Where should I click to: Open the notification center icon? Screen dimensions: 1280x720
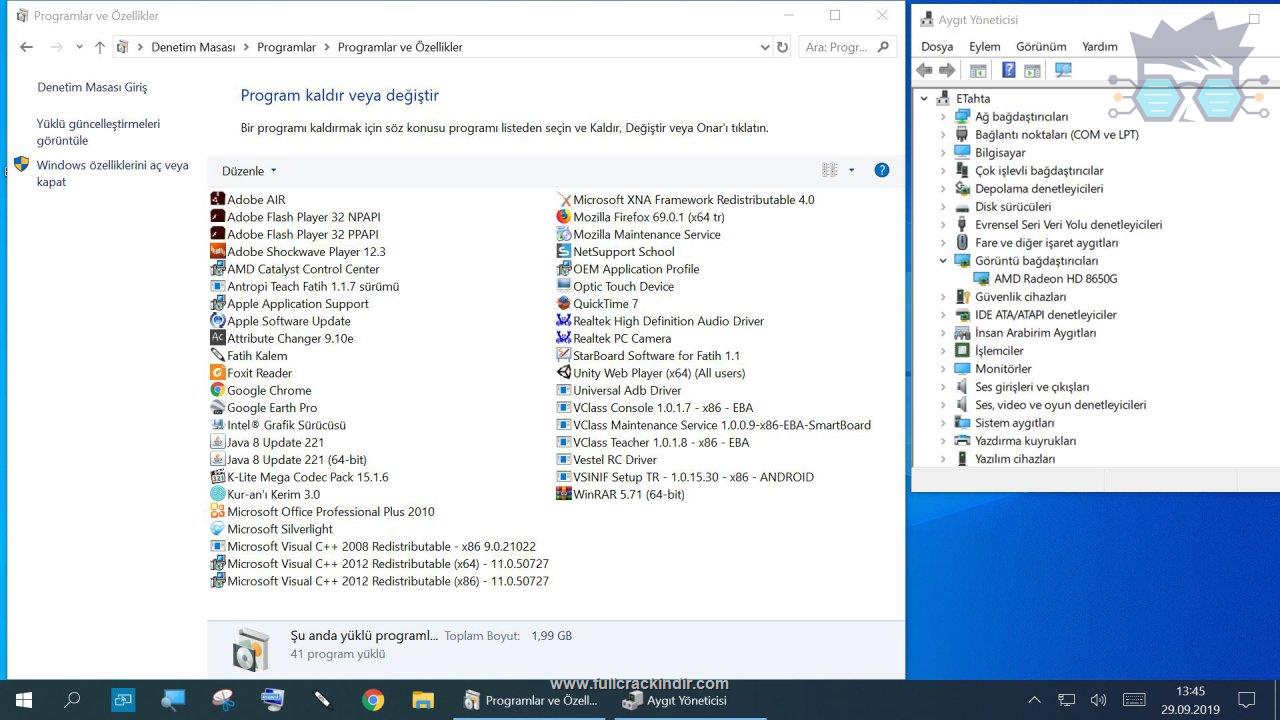(1246, 700)
